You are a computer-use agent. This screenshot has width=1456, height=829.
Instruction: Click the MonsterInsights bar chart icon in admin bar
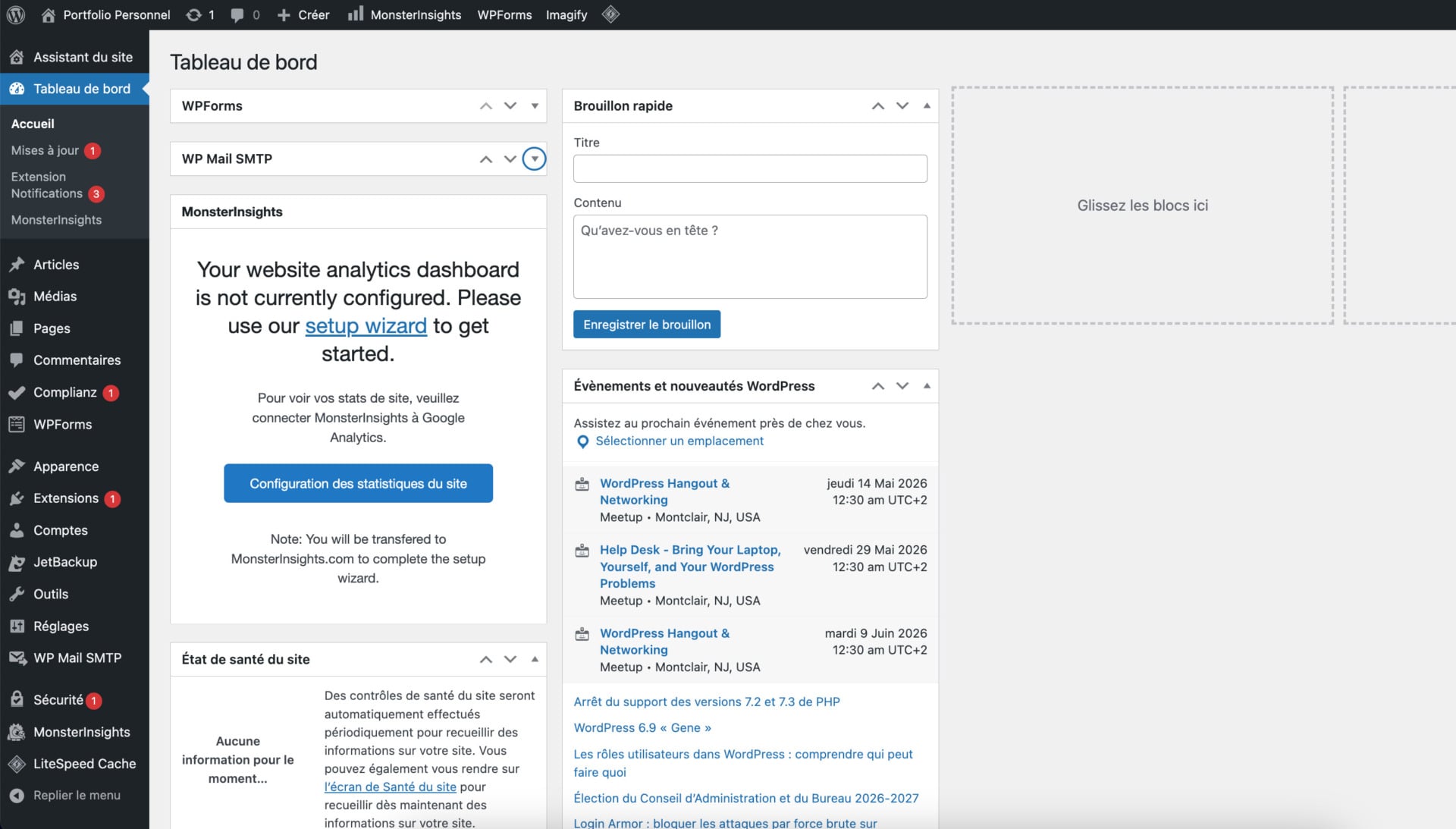click(355, 14)
